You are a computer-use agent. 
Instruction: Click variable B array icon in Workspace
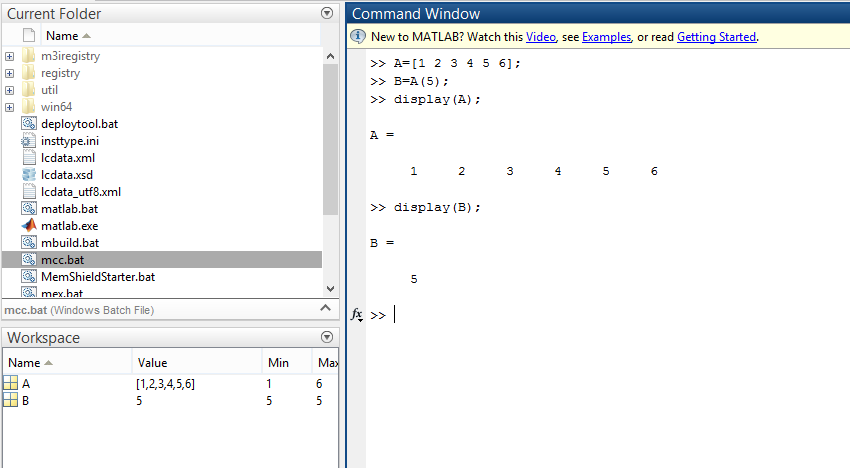(10, 400)
